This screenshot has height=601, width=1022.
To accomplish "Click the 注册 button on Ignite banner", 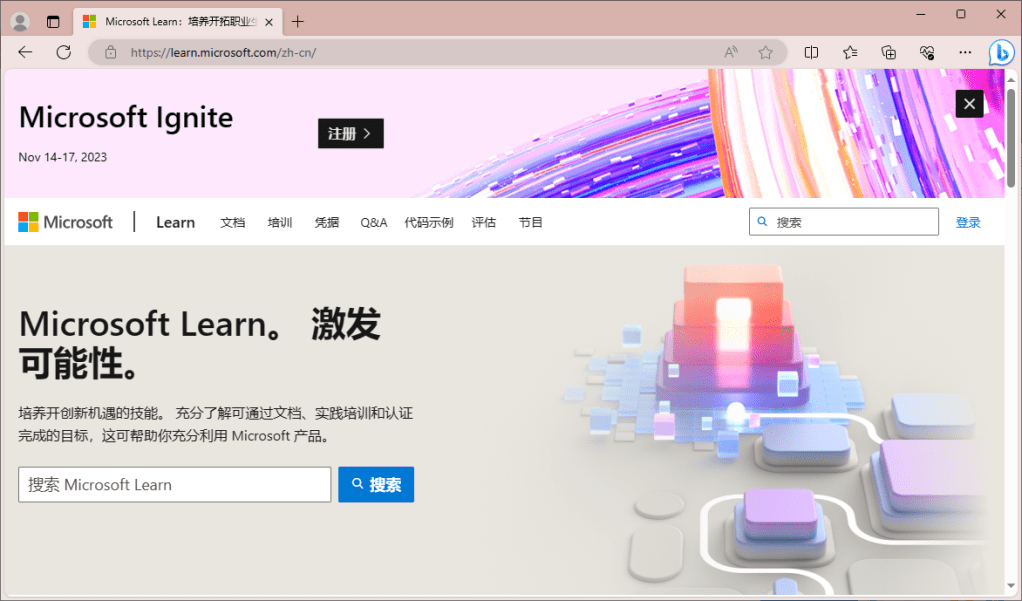I will [350, 133].
